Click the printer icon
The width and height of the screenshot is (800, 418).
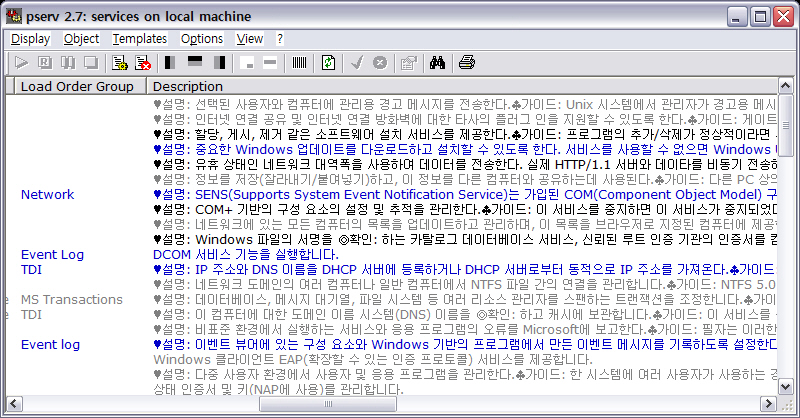466,63
